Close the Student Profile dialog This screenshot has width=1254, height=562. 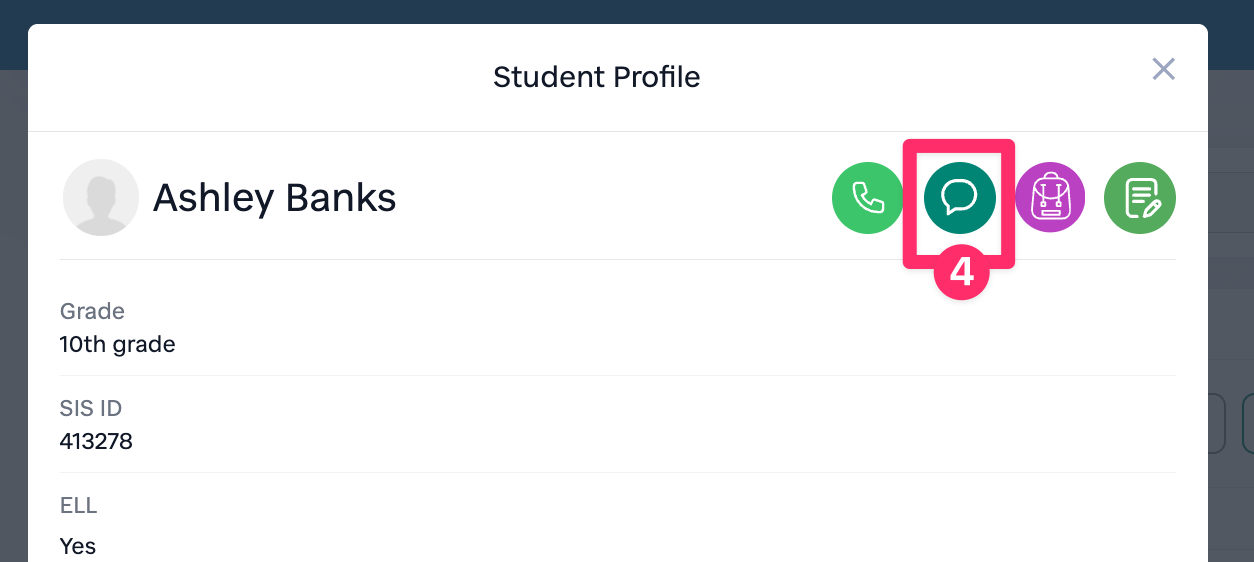click(x=1163, y=69)
